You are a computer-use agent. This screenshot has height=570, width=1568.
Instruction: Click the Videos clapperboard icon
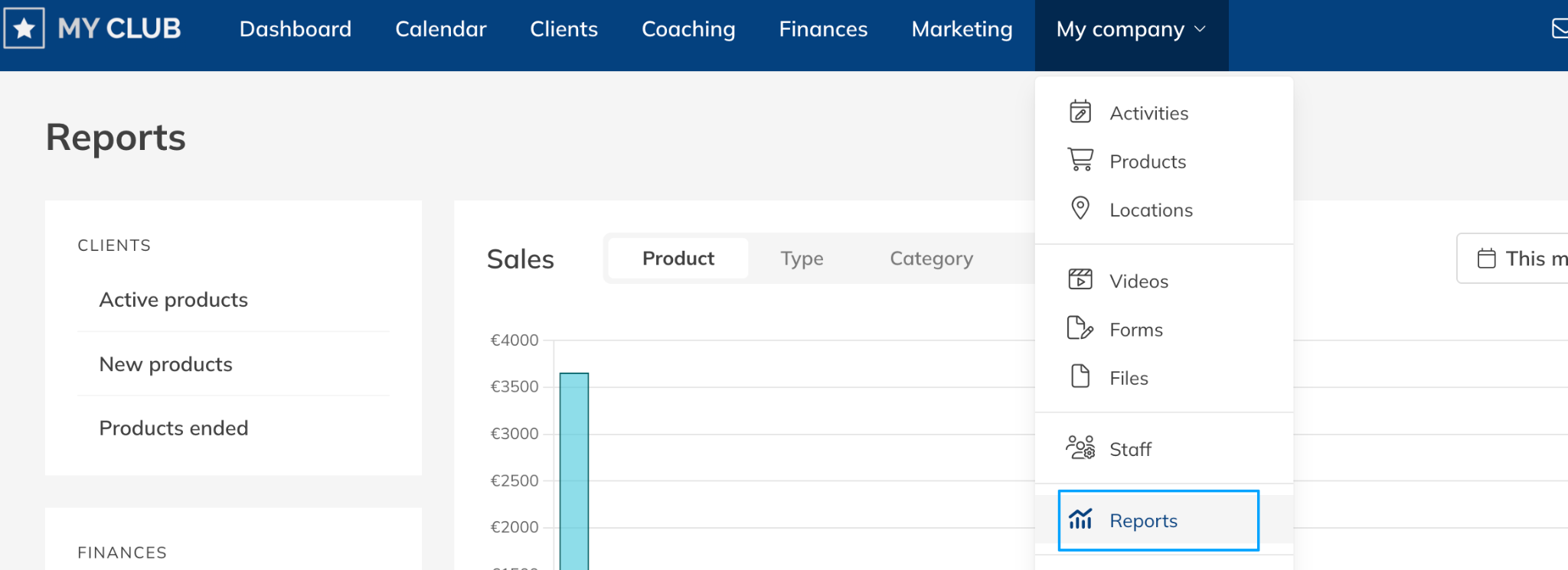(1080, 280)
